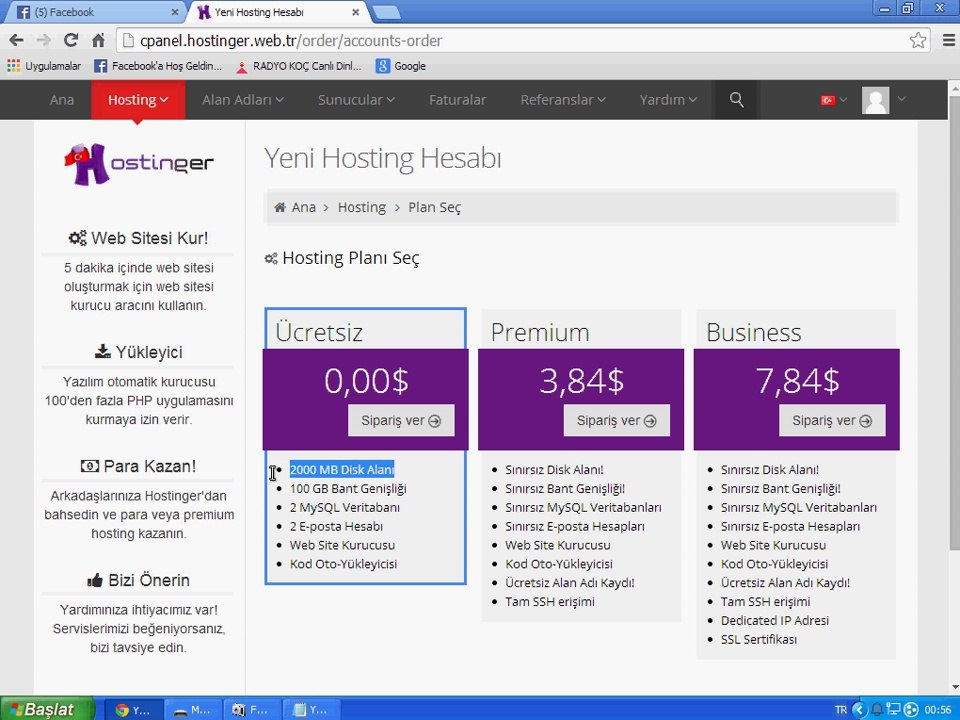Open RADYO KOÇ Canlı Dinl bookmark

click(x=299, y=66)
